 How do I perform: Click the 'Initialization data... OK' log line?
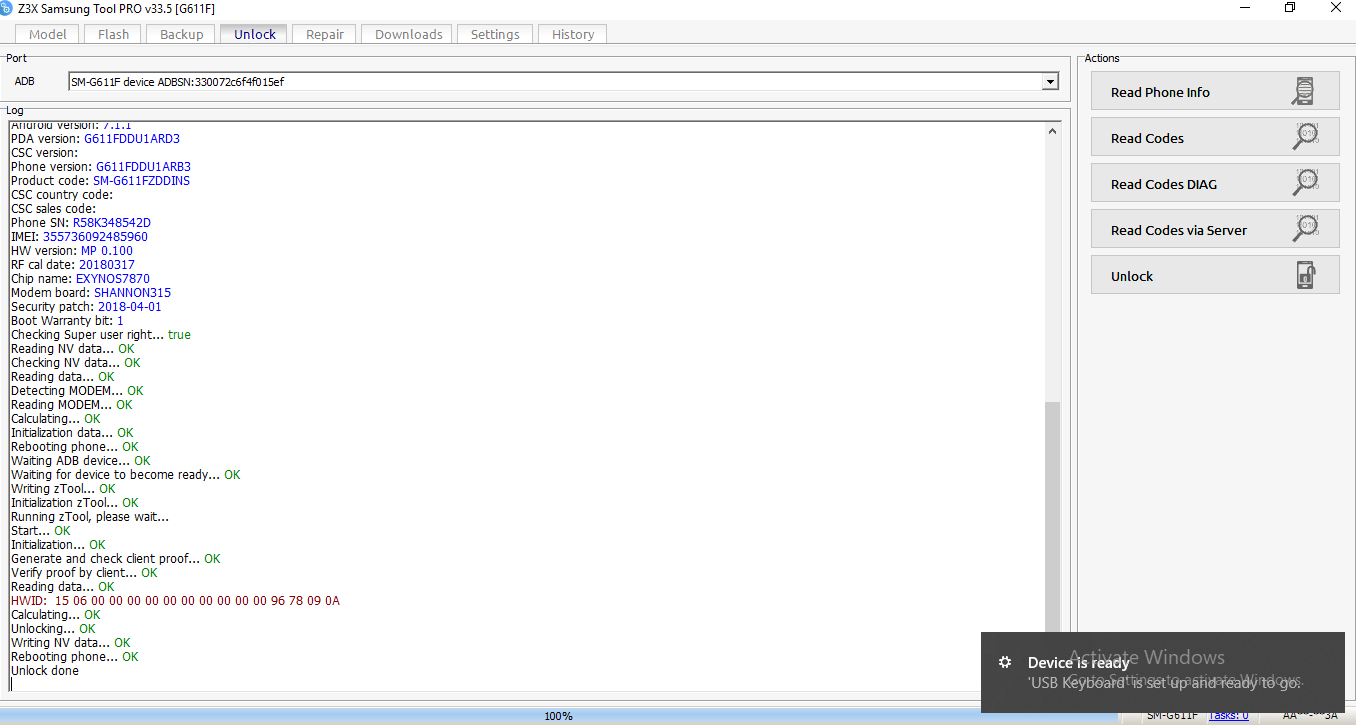[72, 433]
